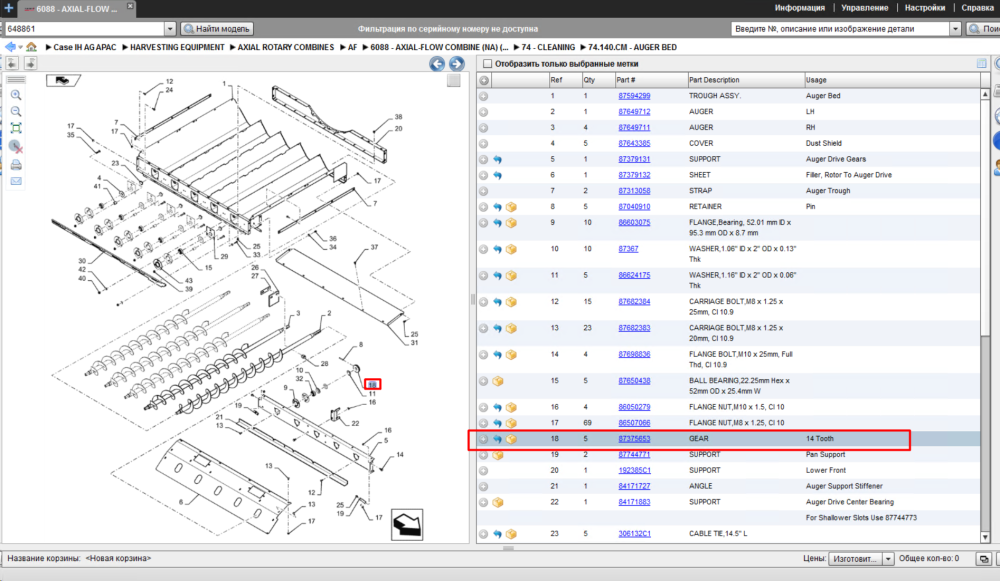Image resolution: width=1000 pixels, height=581 pixels.
Task: Sort by the 'Ref' column header
Action: point(565,80)
